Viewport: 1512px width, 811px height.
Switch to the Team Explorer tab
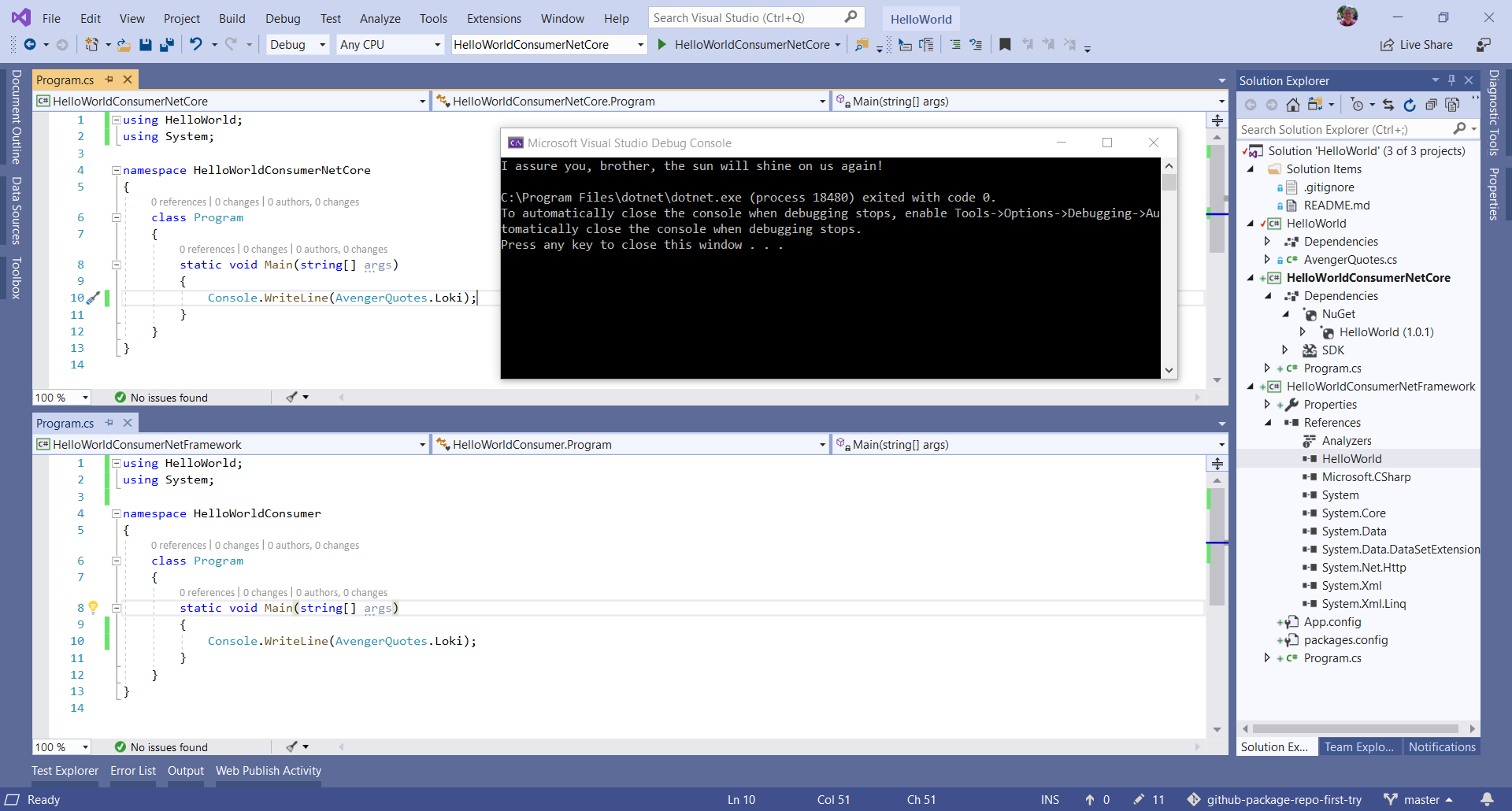pos(1358,747)
